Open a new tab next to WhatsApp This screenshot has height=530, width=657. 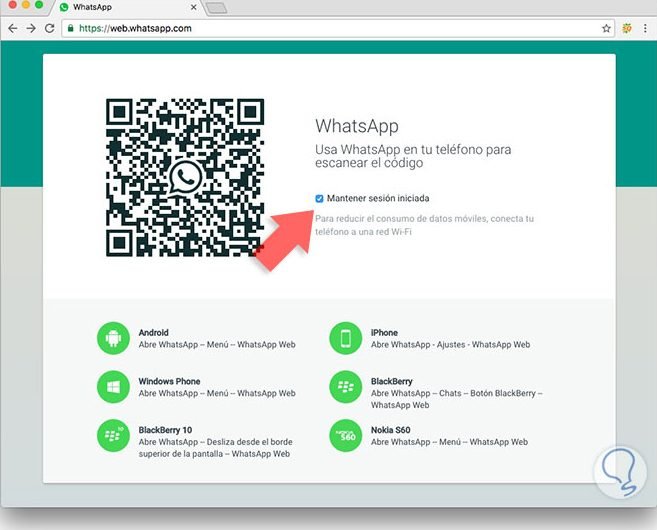[x=215, y=7]
